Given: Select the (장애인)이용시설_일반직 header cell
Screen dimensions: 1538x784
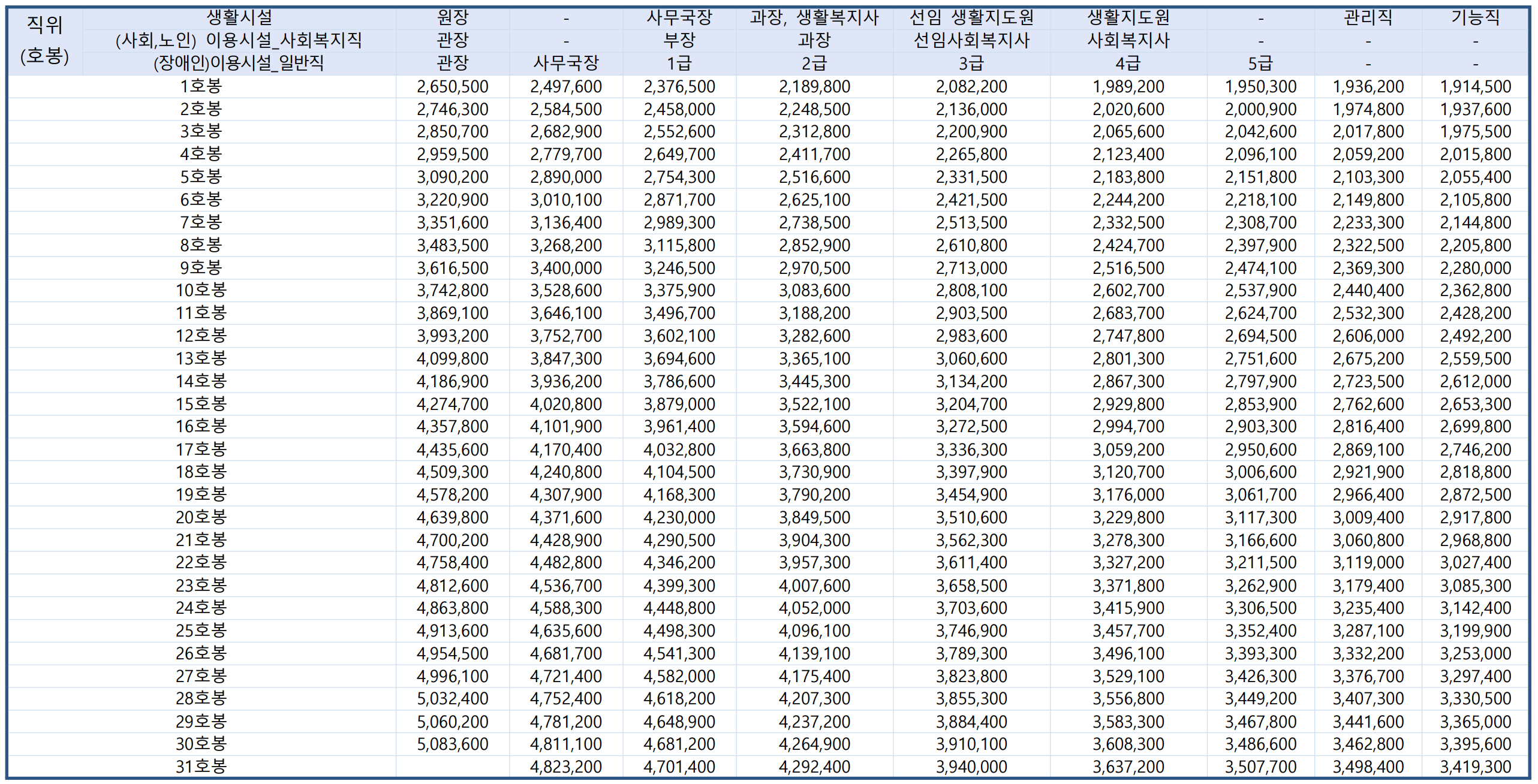Looking at the screenshot, I should pyautogui.click(x=239, y=63).
